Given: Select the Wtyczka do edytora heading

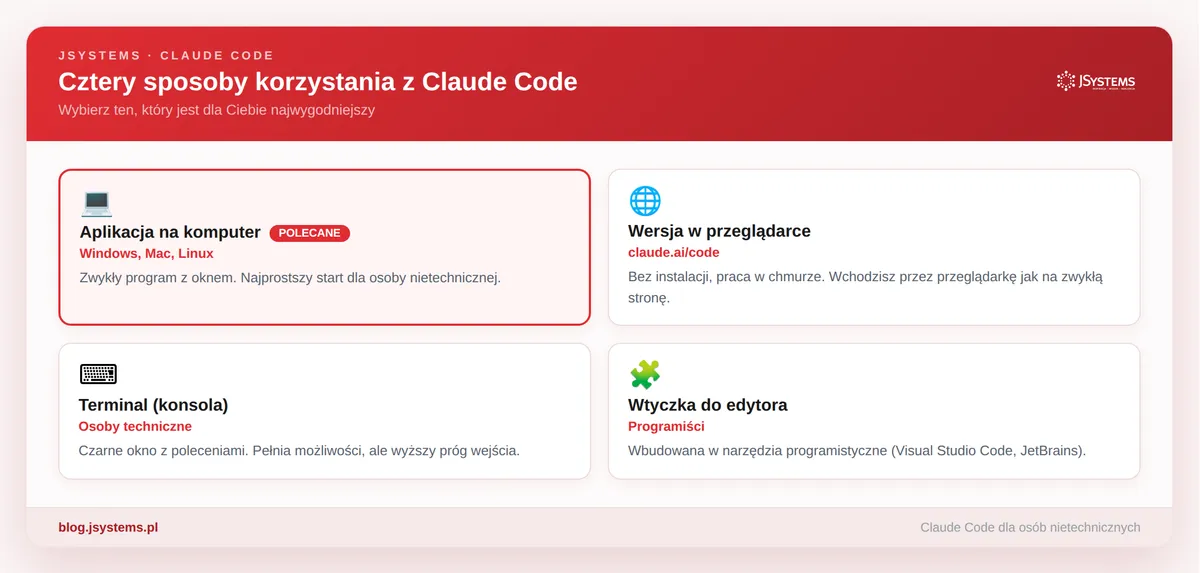Looking at the screenshot, I should coord(708,405).
